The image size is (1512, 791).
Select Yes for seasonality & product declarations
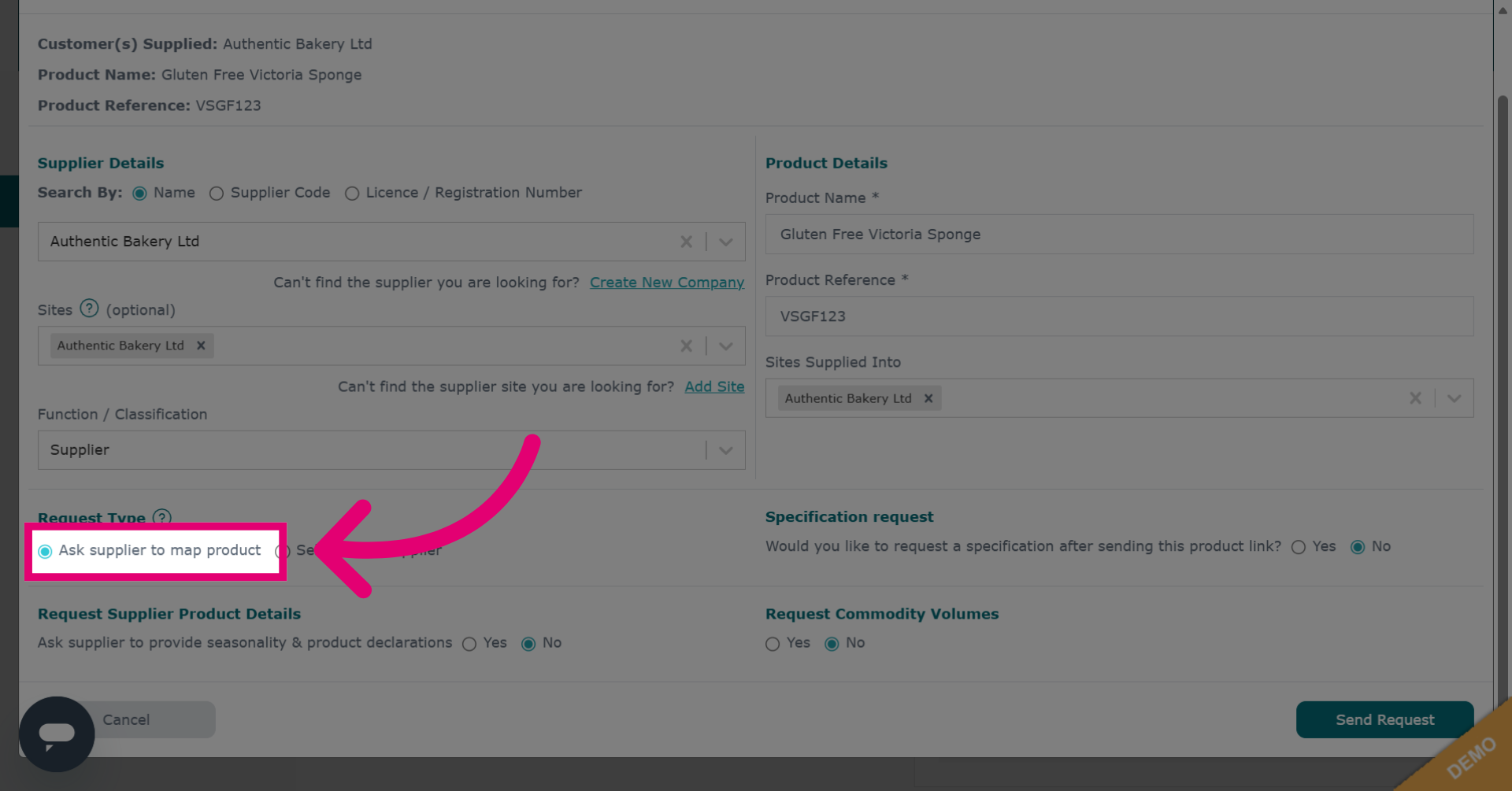point(469,644)
